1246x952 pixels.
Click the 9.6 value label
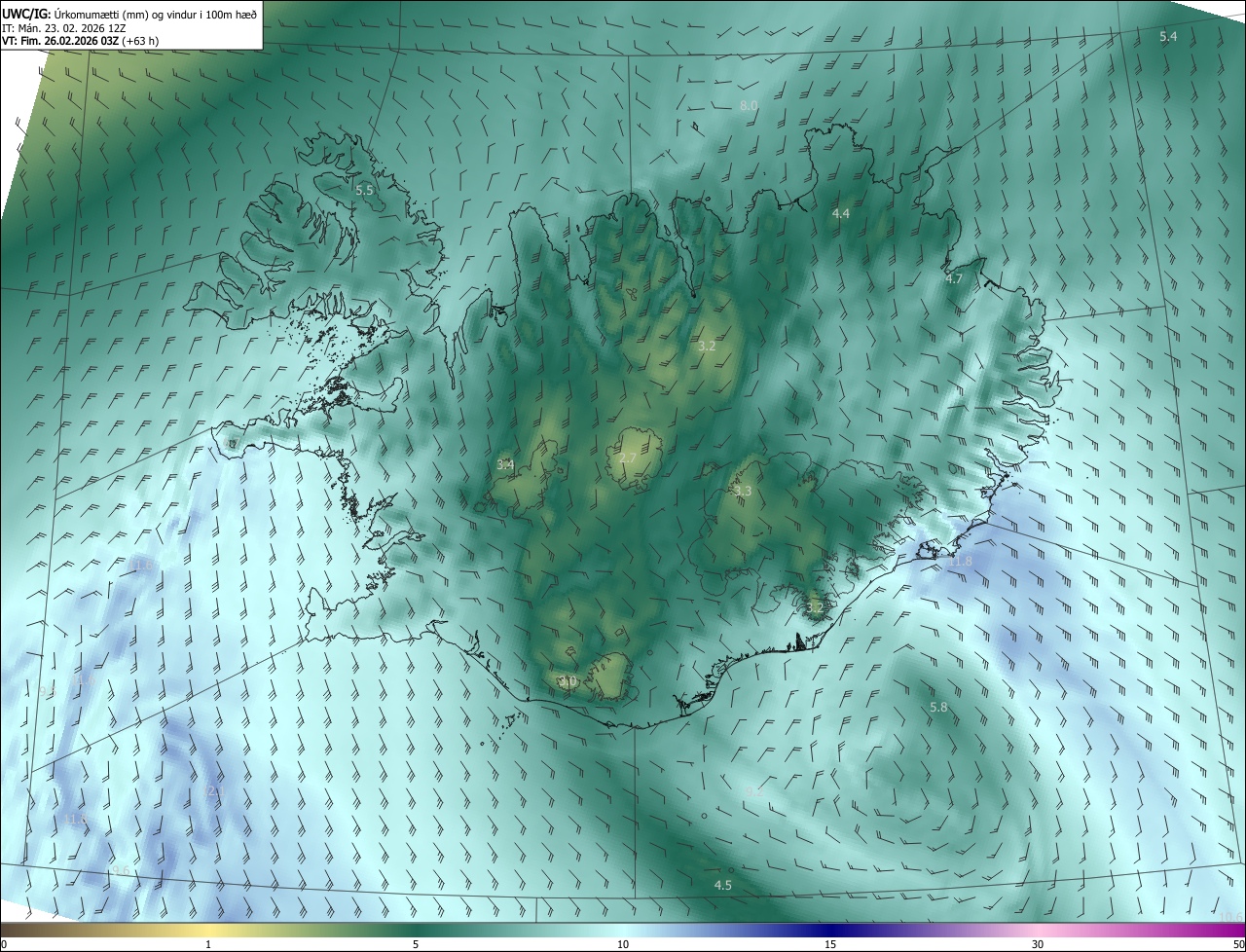(x=121, y=870)
